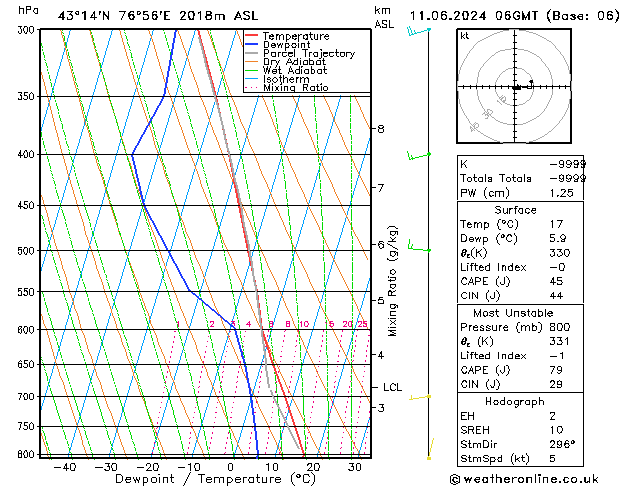Click the yellow wind barb at 700 hPa
The width and height of the screenshot is (629, 486).
click(420, 397)
